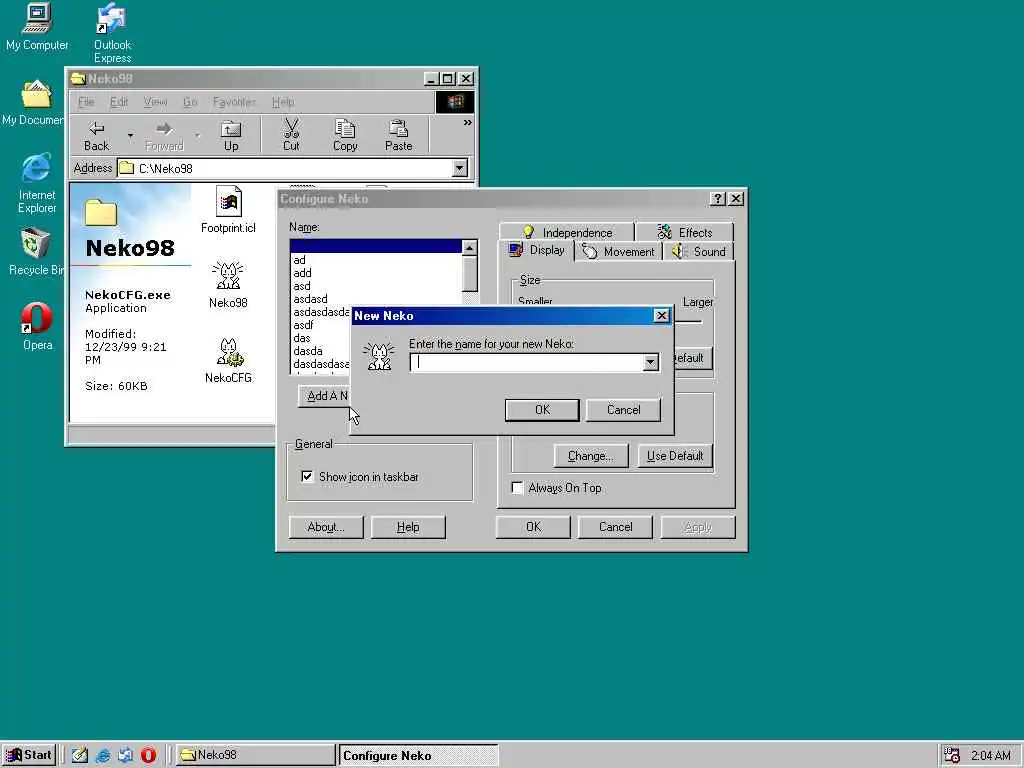The image size is (1024, 768).
Task: Open the Favorites menu in Neko98 window
Action: 234,102
